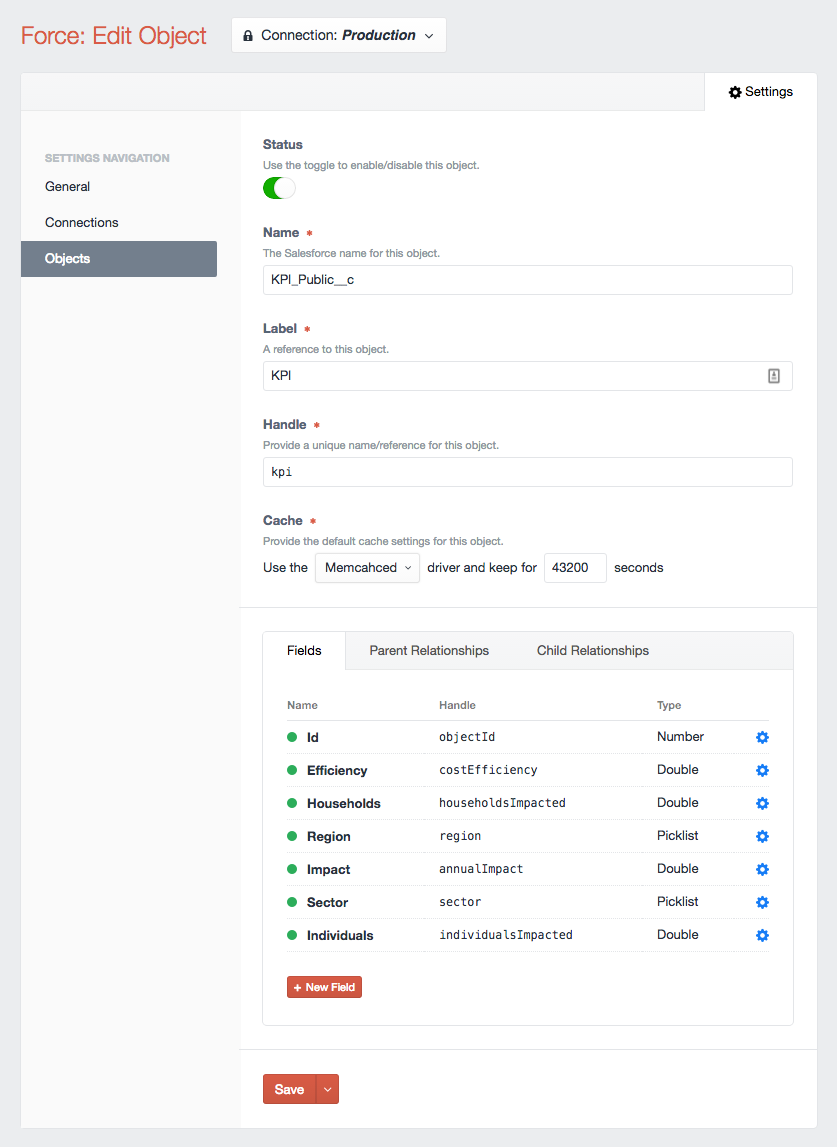
Task: Select Objects in settings navigation
Action: [x=119, y=259]
